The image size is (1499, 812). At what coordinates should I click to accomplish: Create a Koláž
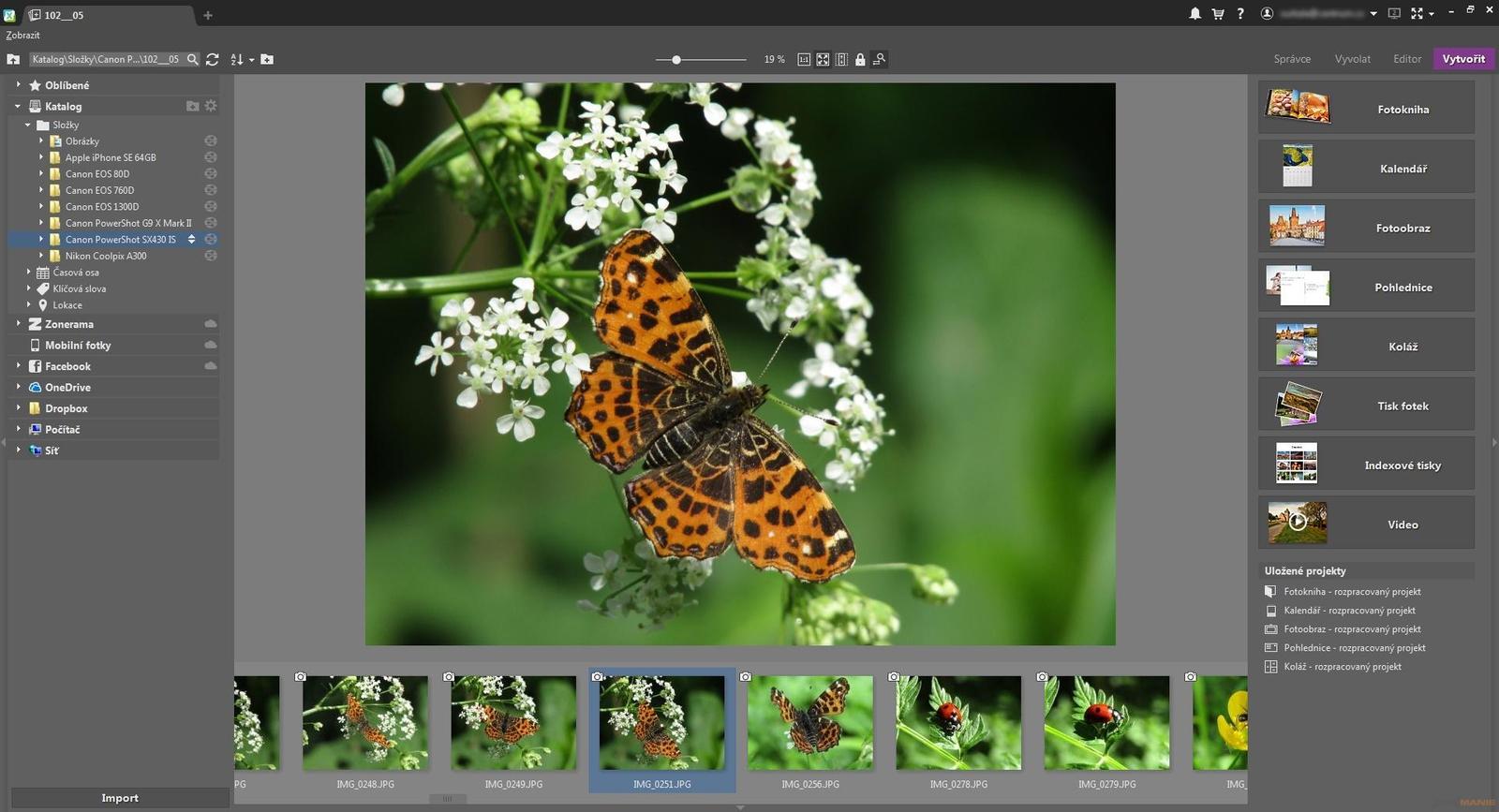(x=1366, y=345)
